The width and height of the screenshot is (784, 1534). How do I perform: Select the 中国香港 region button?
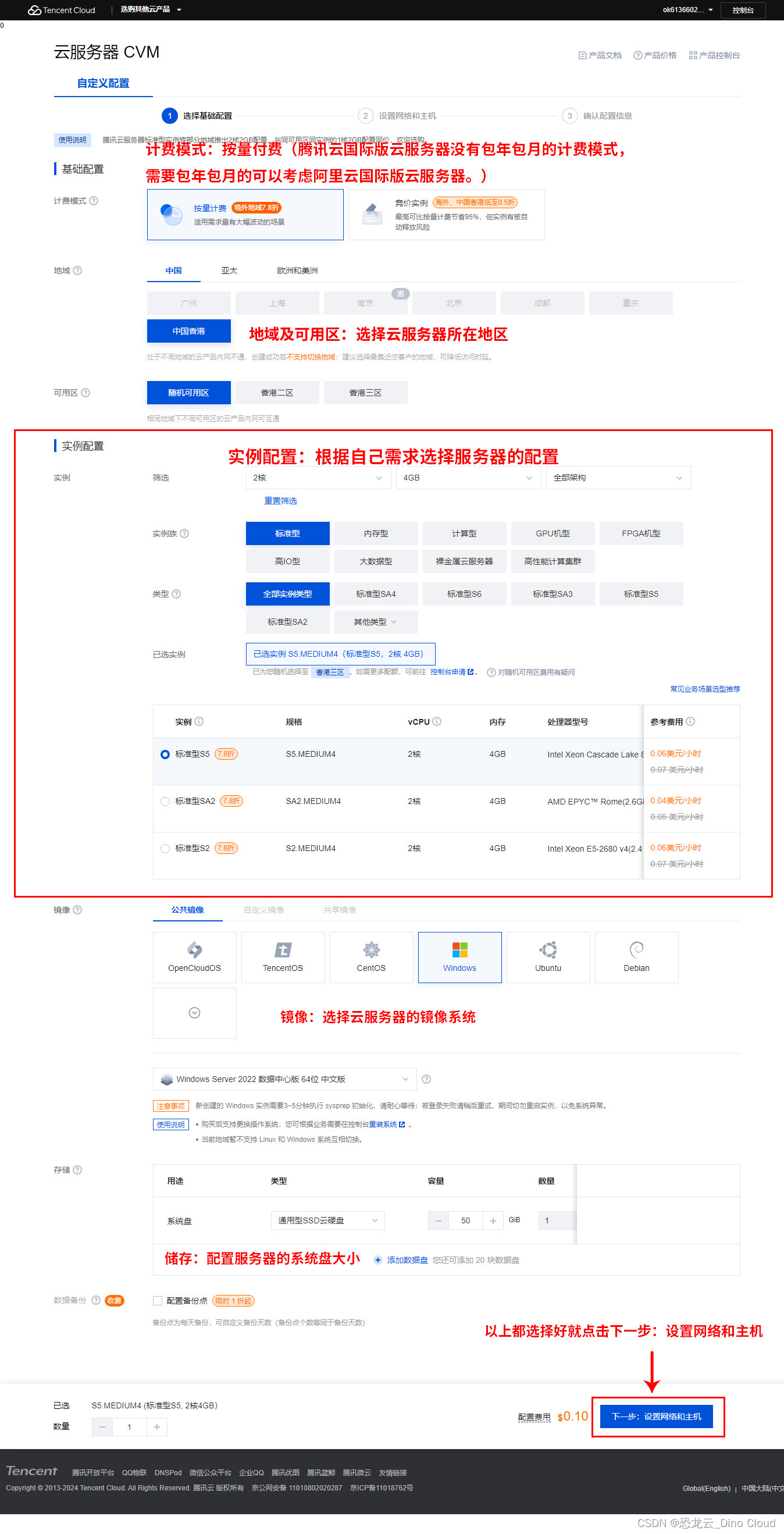point(188,331)
